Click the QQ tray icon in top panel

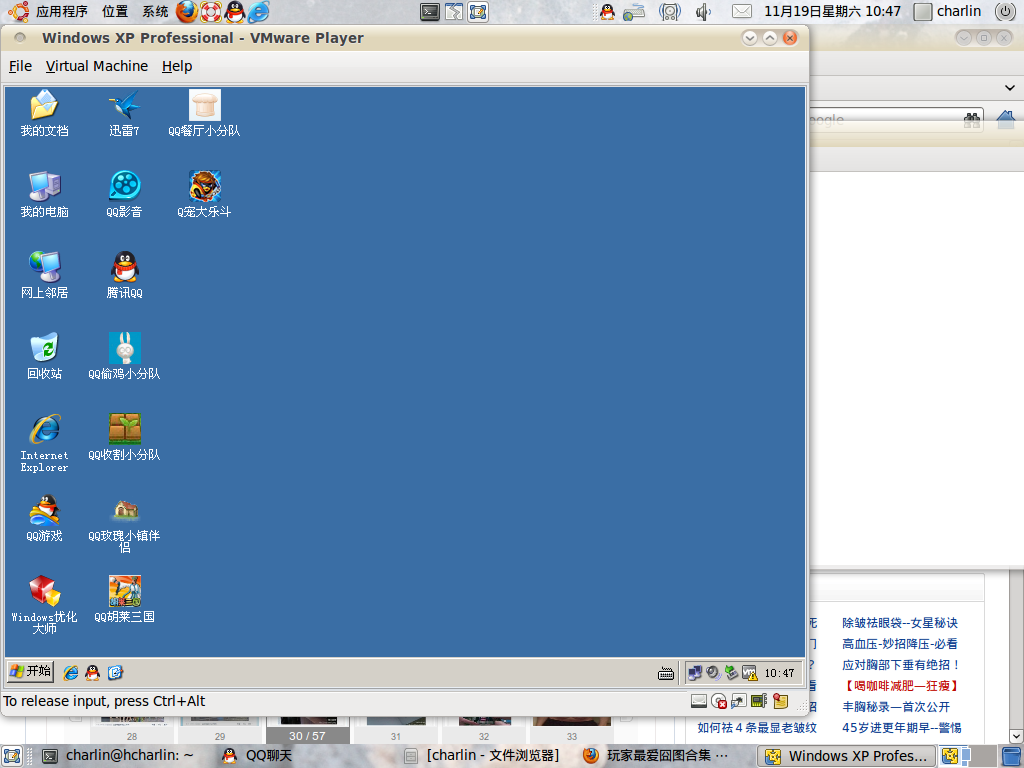pos(607,11)
